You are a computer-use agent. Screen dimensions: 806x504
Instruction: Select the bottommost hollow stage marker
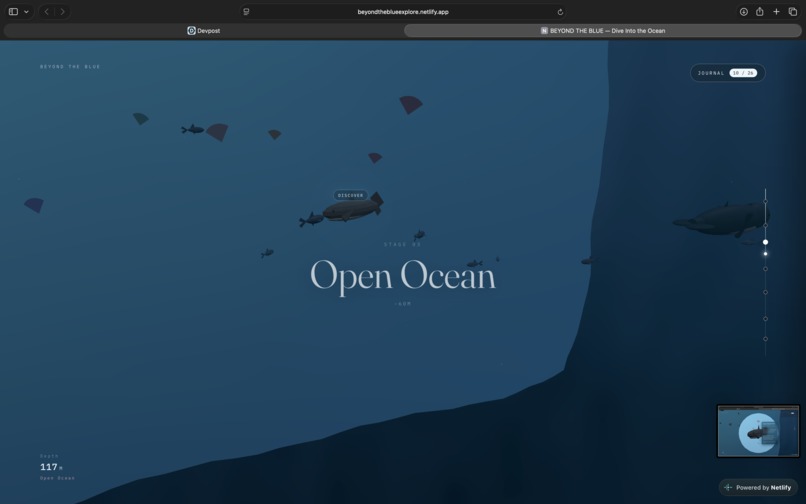coord(765,339)
